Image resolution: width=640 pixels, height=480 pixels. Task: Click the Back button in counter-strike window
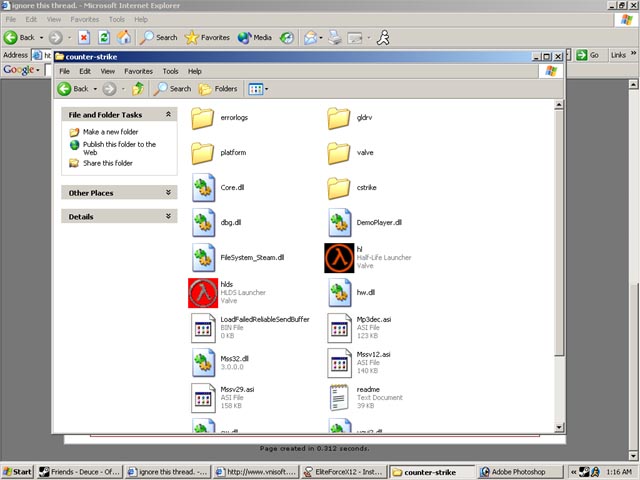[74, 89]
